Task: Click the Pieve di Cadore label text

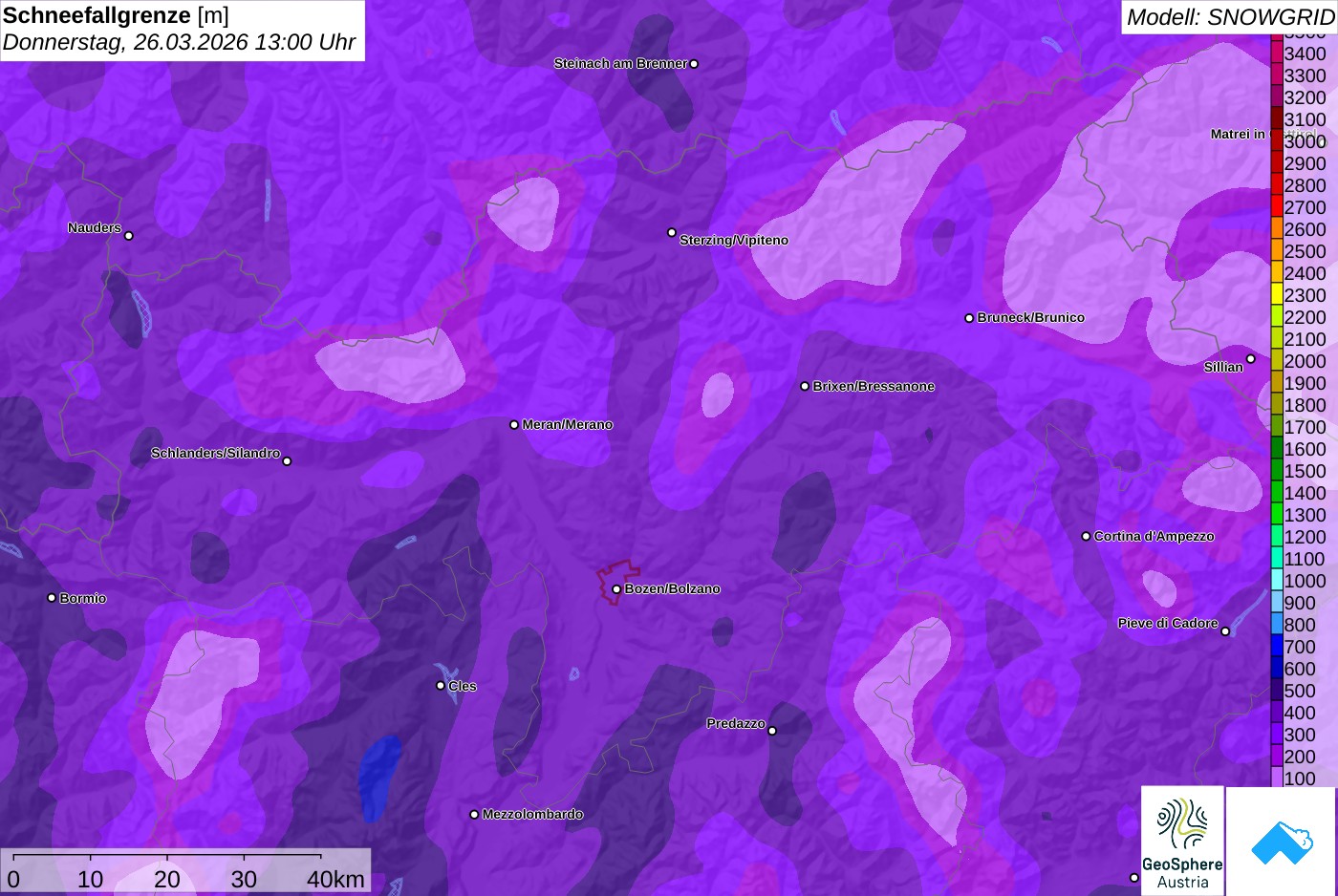Action: coord(1168,623)
